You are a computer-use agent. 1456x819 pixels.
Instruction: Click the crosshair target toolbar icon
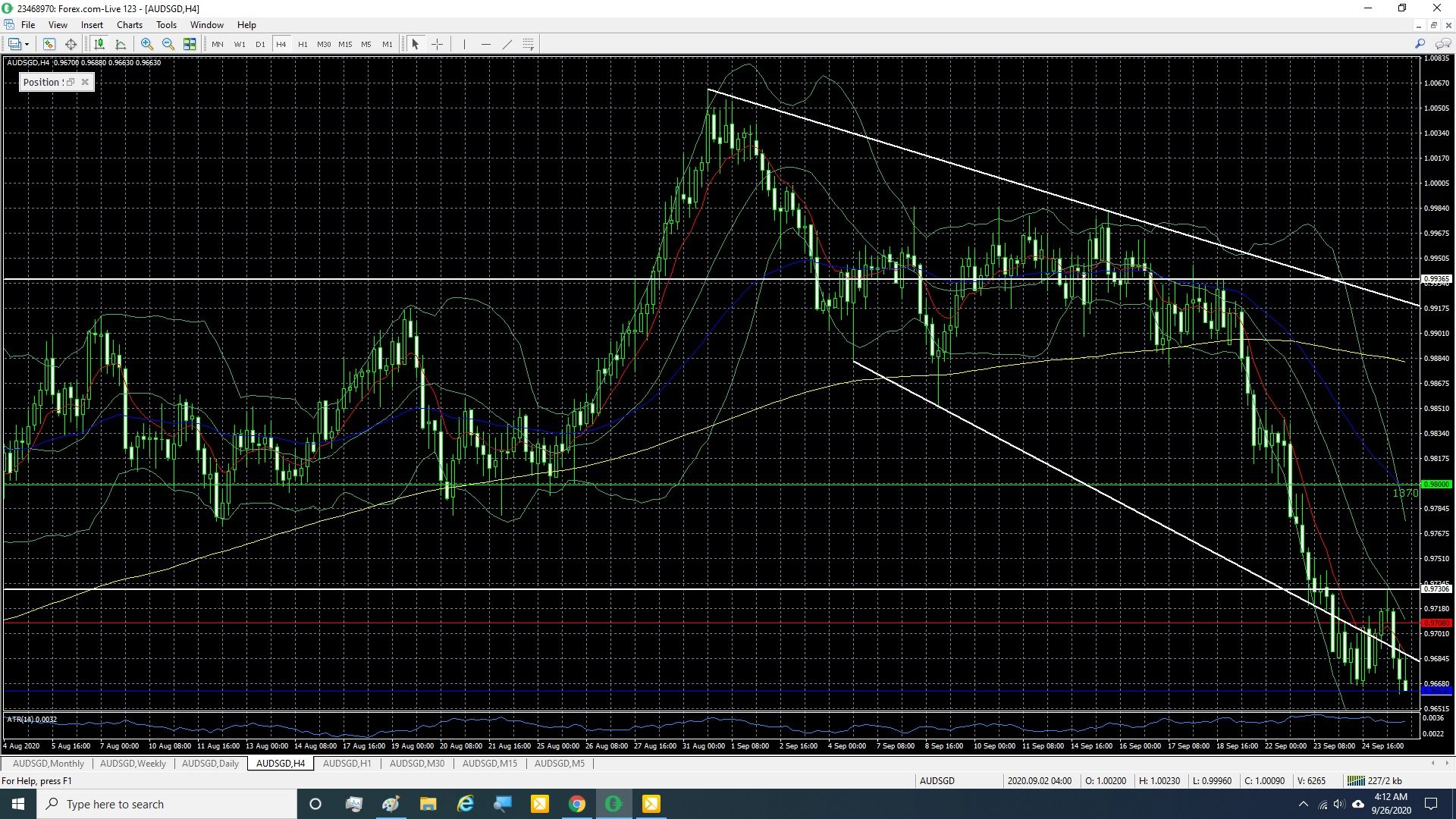click(71, 44)
